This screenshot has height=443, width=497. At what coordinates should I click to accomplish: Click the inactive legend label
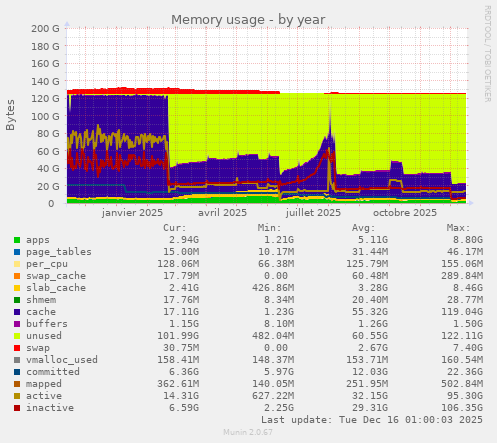coord(50,408)
